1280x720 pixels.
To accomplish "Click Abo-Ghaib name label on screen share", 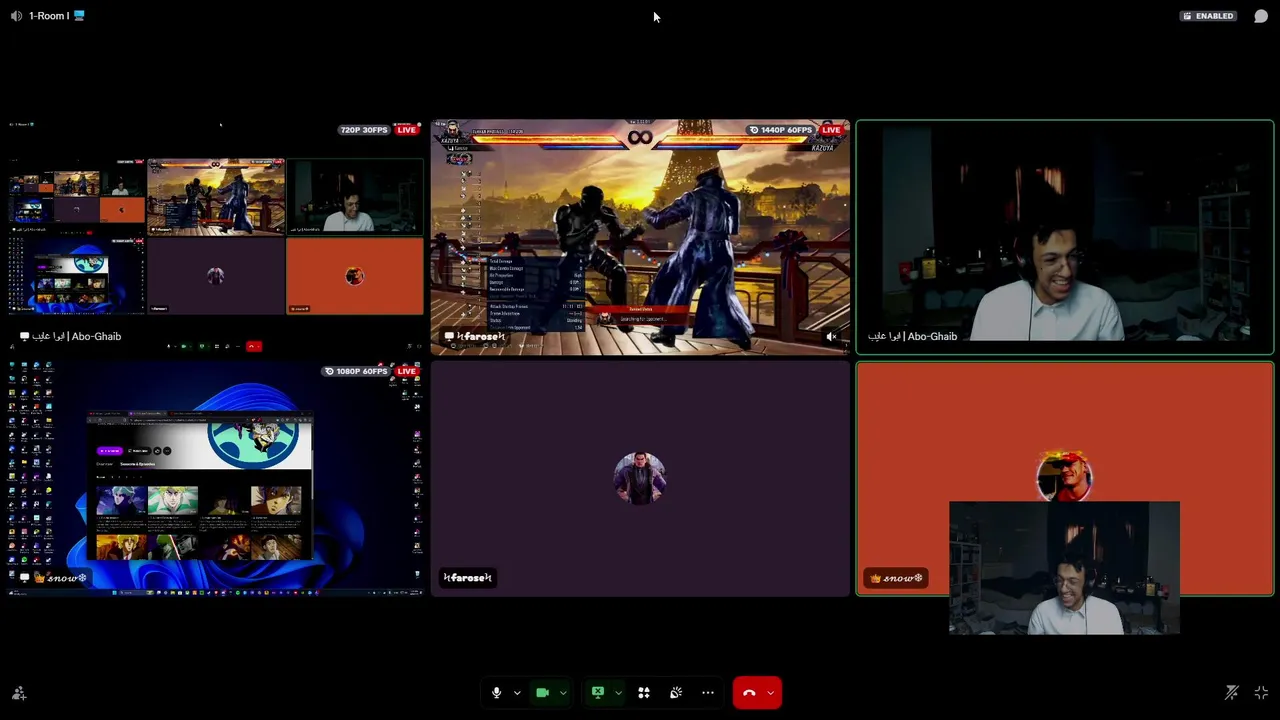I will (x=70, y=337).
